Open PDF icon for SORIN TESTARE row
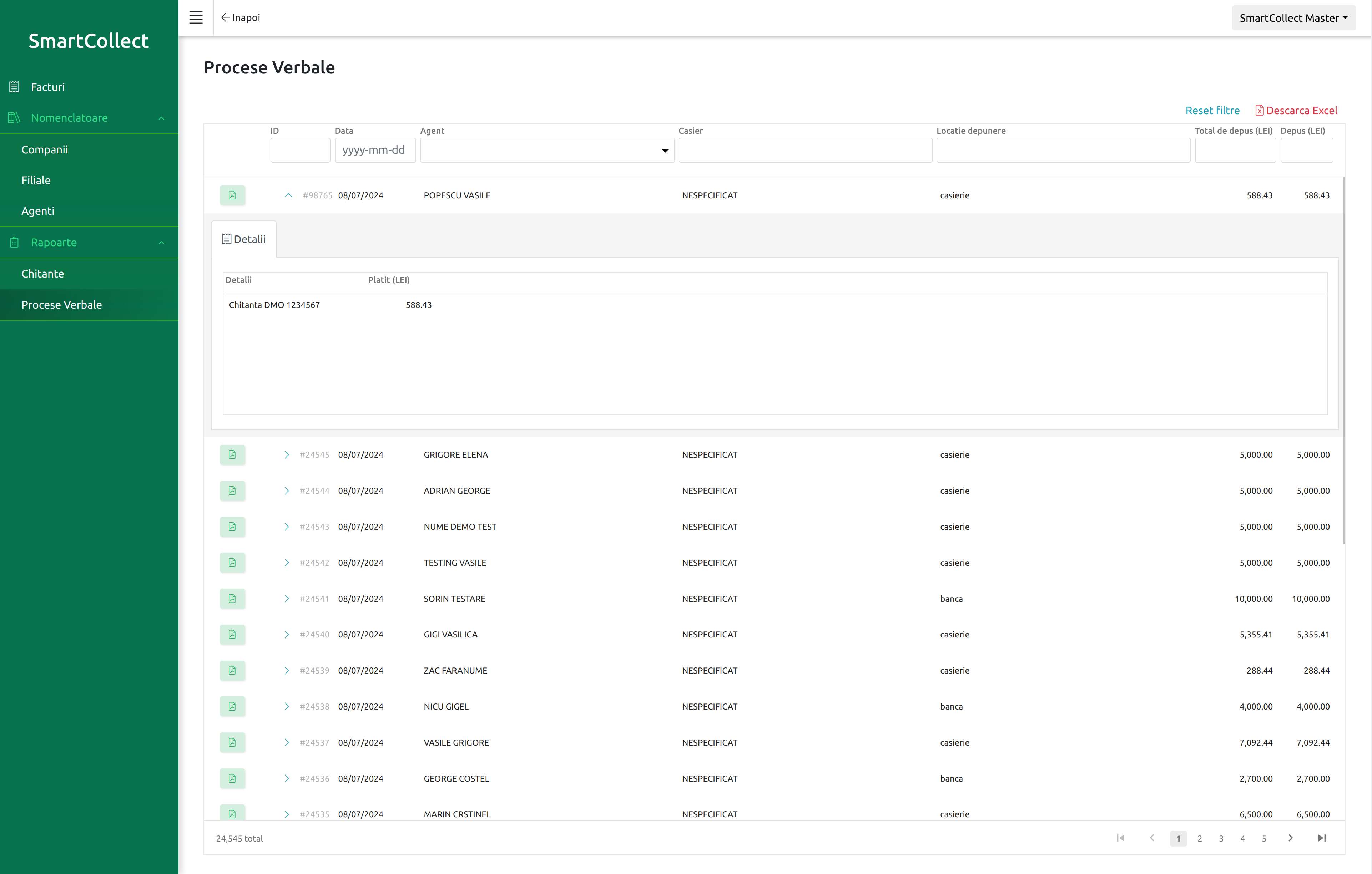 point(232,599)
